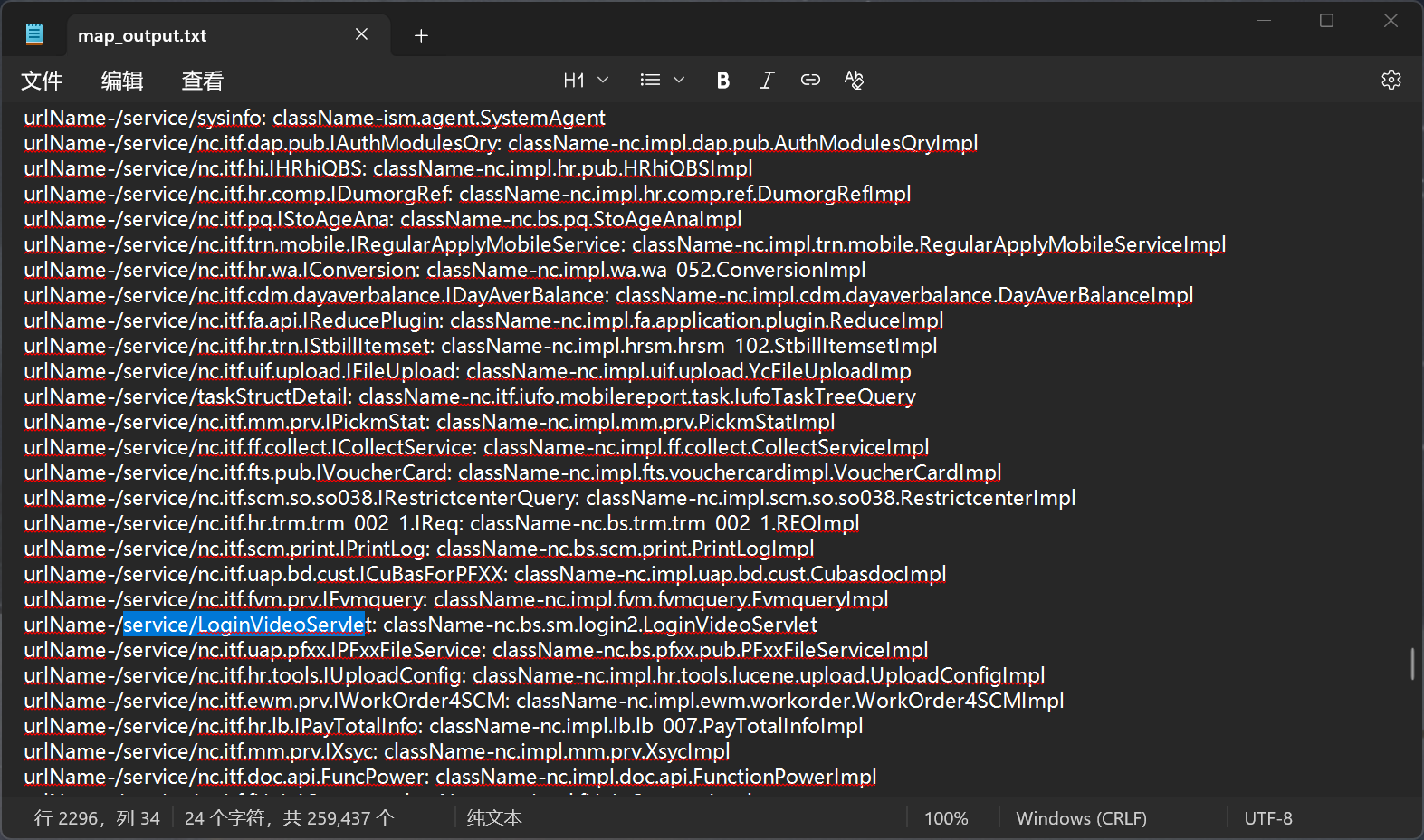
Task: Click the CubasdocImpl line
Action: [485, 574]
